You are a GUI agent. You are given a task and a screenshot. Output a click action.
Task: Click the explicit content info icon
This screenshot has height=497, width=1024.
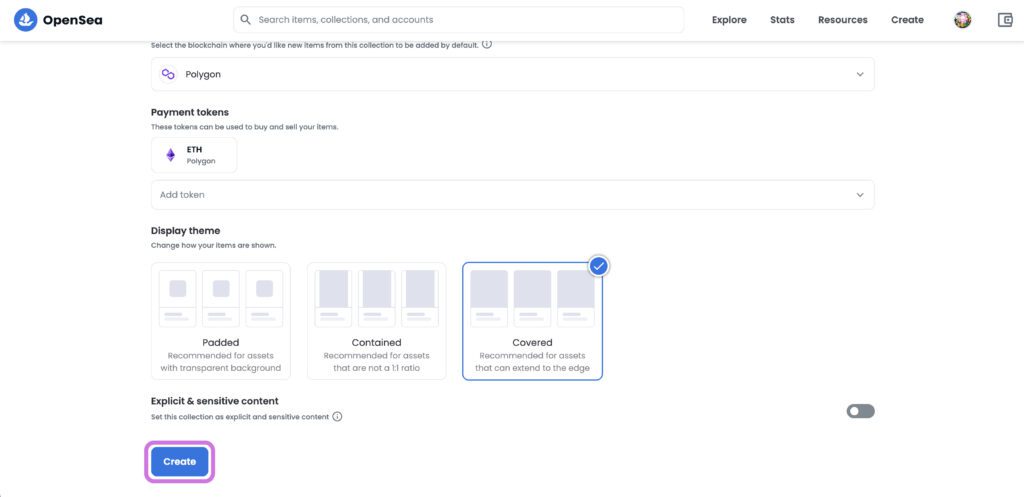pyautogui.click(x=337, y=417)
